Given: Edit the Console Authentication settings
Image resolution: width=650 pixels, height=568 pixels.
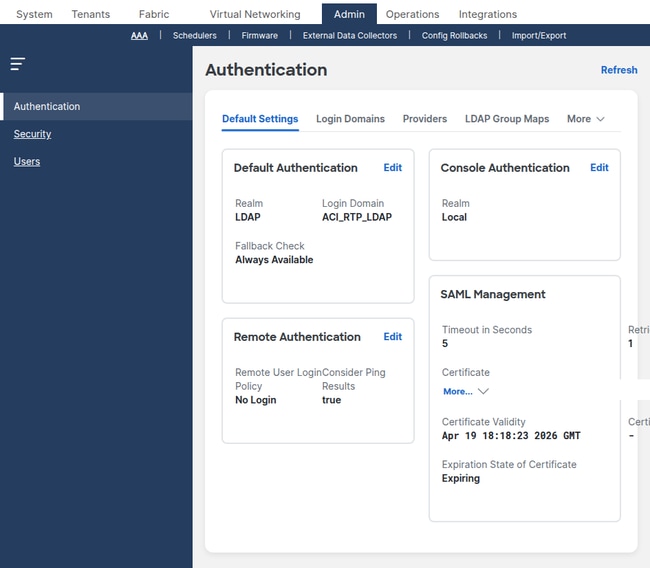Looking at the screenshot, I should 599,167.
